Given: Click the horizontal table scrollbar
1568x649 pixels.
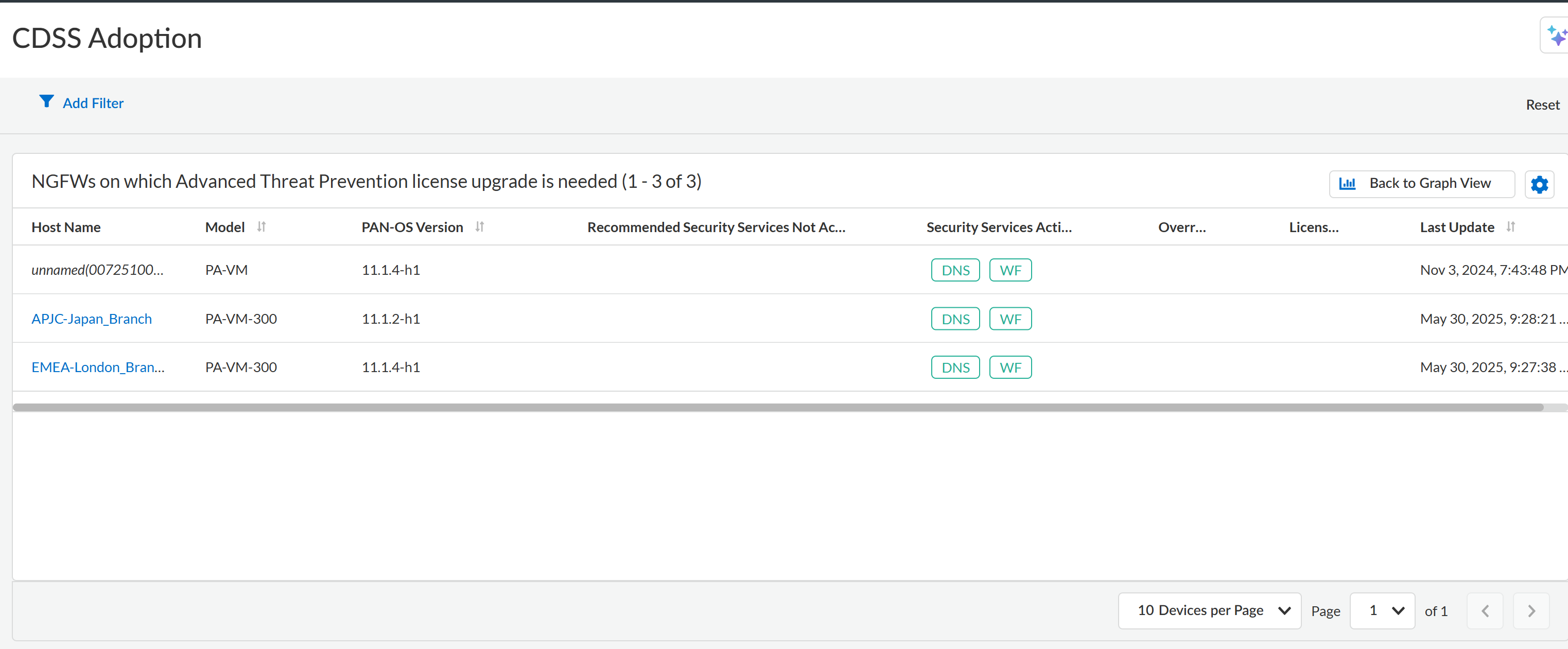Looking at the screenshot, I should (777, 407).
